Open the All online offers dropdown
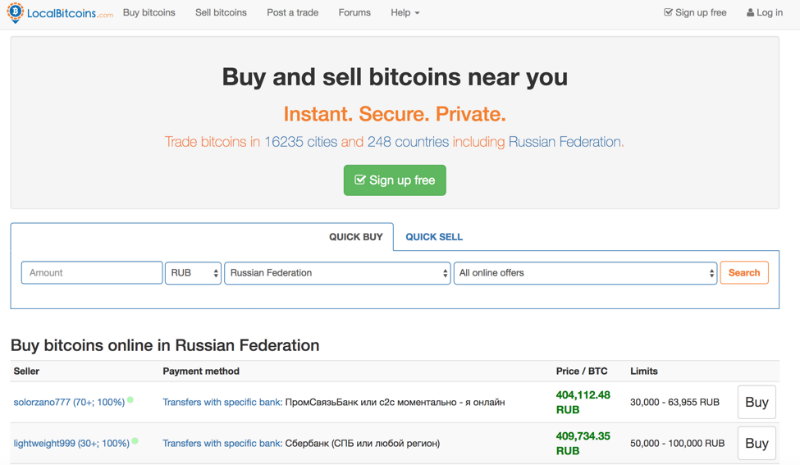 [x=586, y=273]
